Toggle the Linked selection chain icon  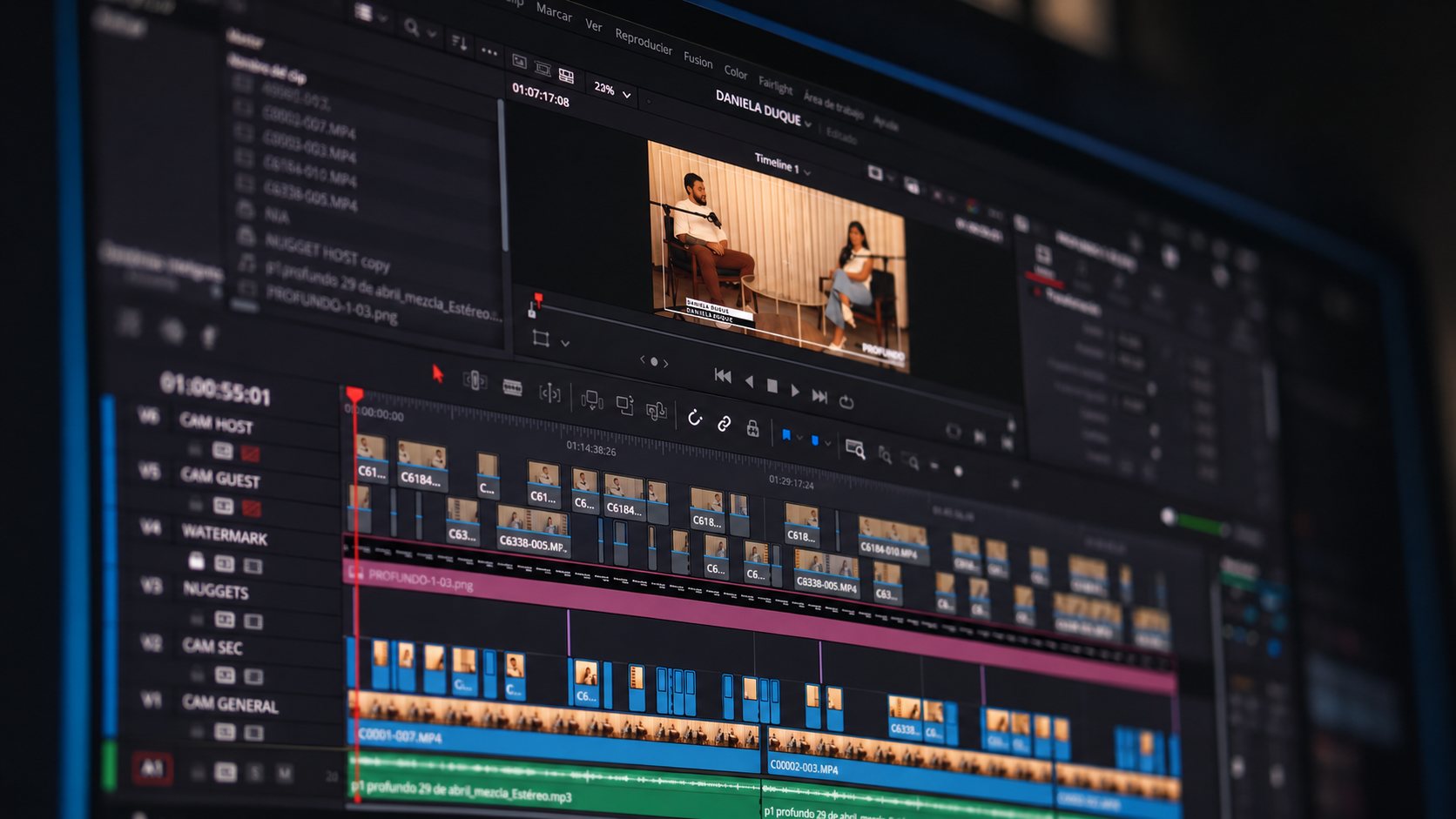pyautogui.click(x=724, y=423)
